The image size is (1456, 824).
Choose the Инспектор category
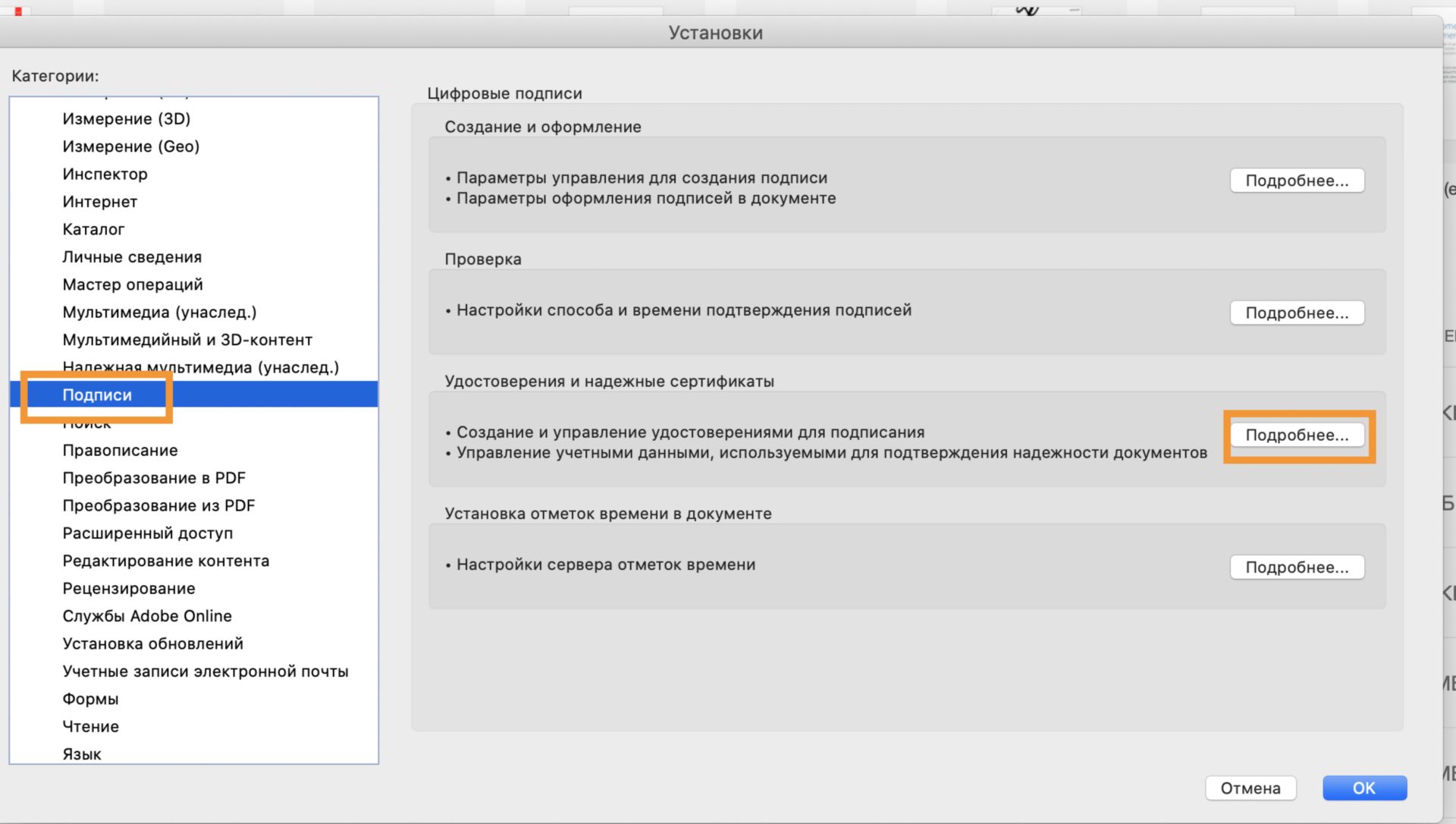pyautogui.click(x=105, y=174)
